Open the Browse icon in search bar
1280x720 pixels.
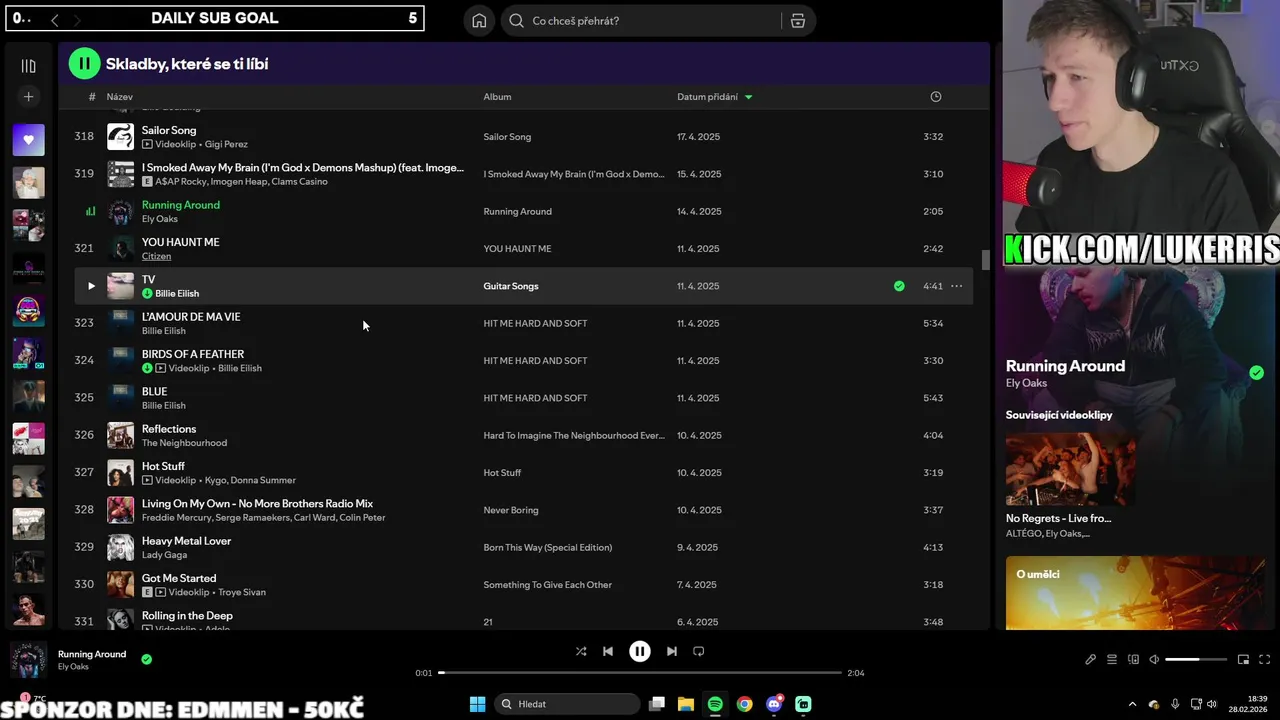pyautogui.click(x=798, y=21)
